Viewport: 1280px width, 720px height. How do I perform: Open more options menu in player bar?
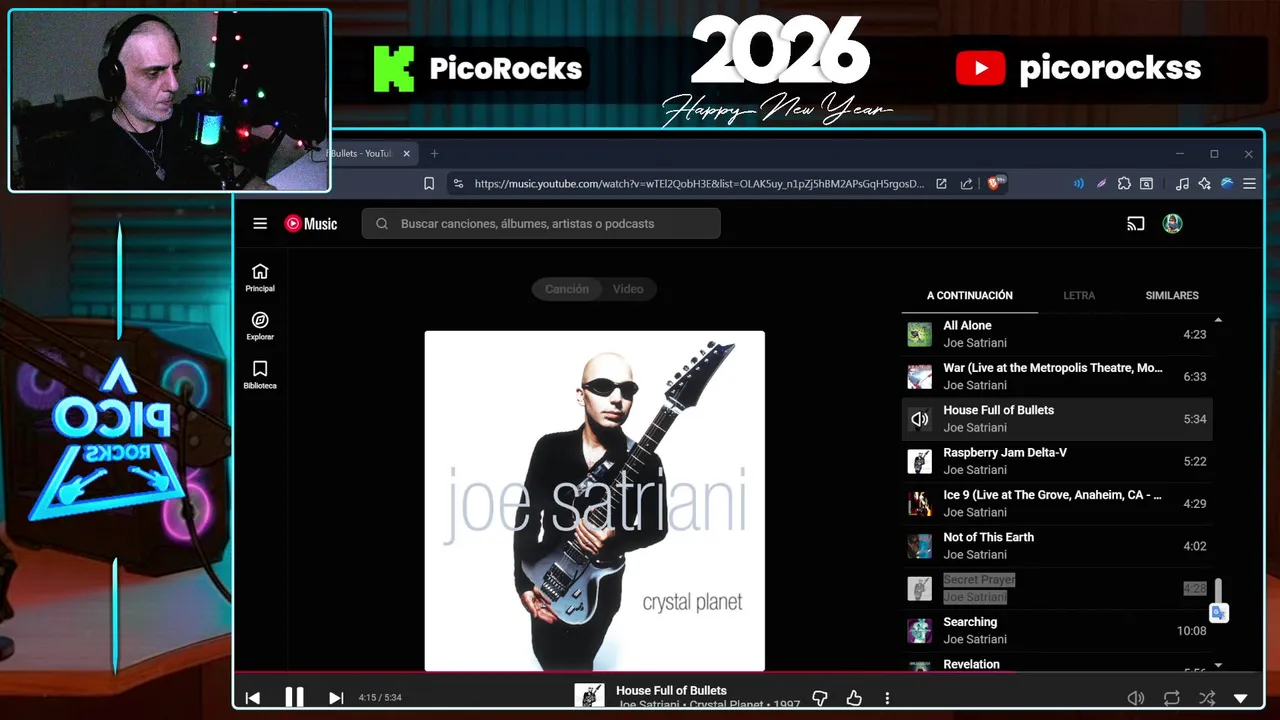click(x=887, y=698)
